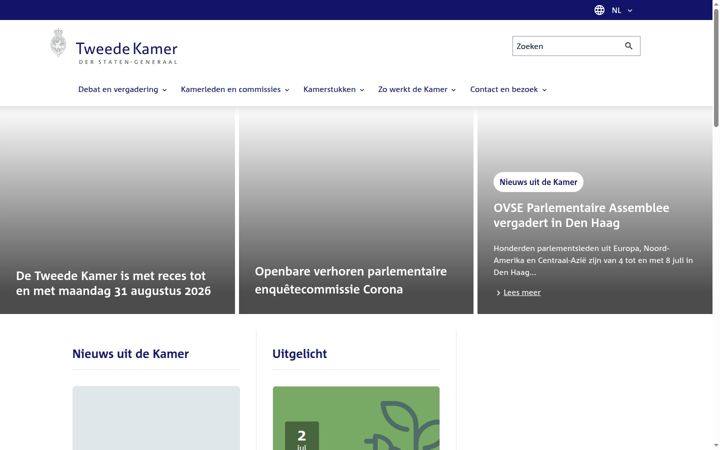720x450 pixels.
Task: Open Contact en bezoek menu
Action: click(x=508, y=90)
